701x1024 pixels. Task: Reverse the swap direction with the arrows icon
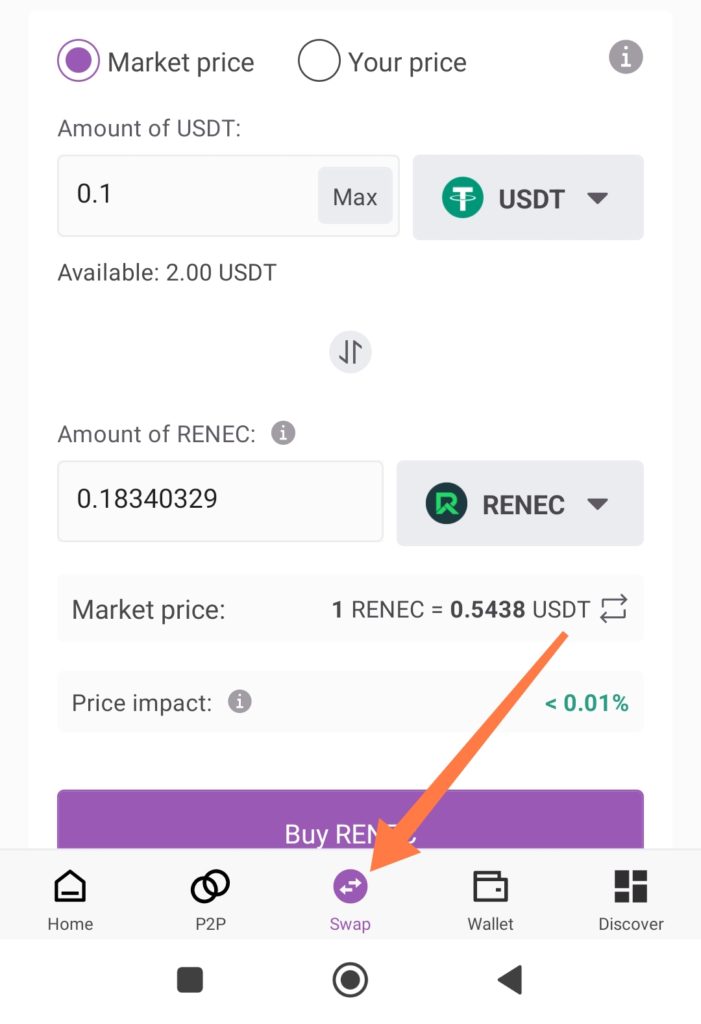pos(350,351)
